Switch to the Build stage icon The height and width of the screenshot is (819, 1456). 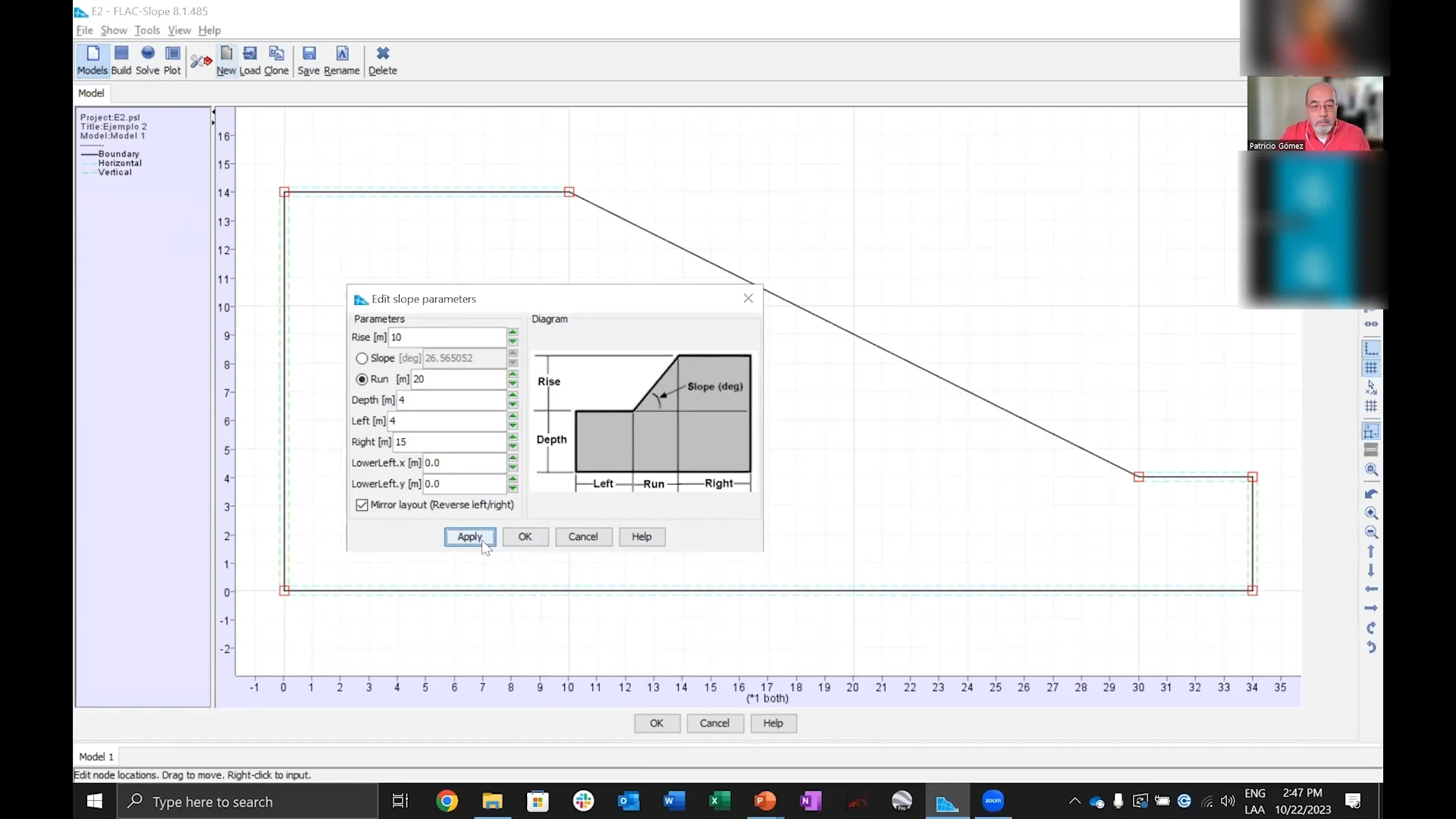pyautogui.click(x=121, y=60)
